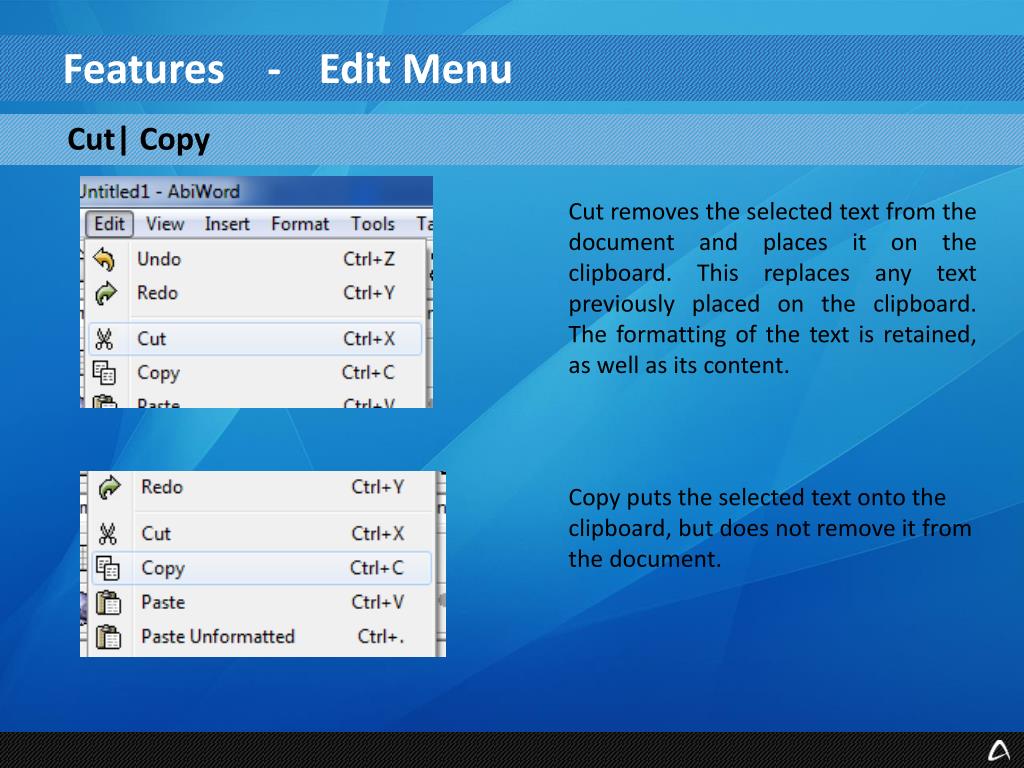Click the Undo arrow icon in upper menu
The height and width of the screenshot is (768, 1024).
[104, 259]
